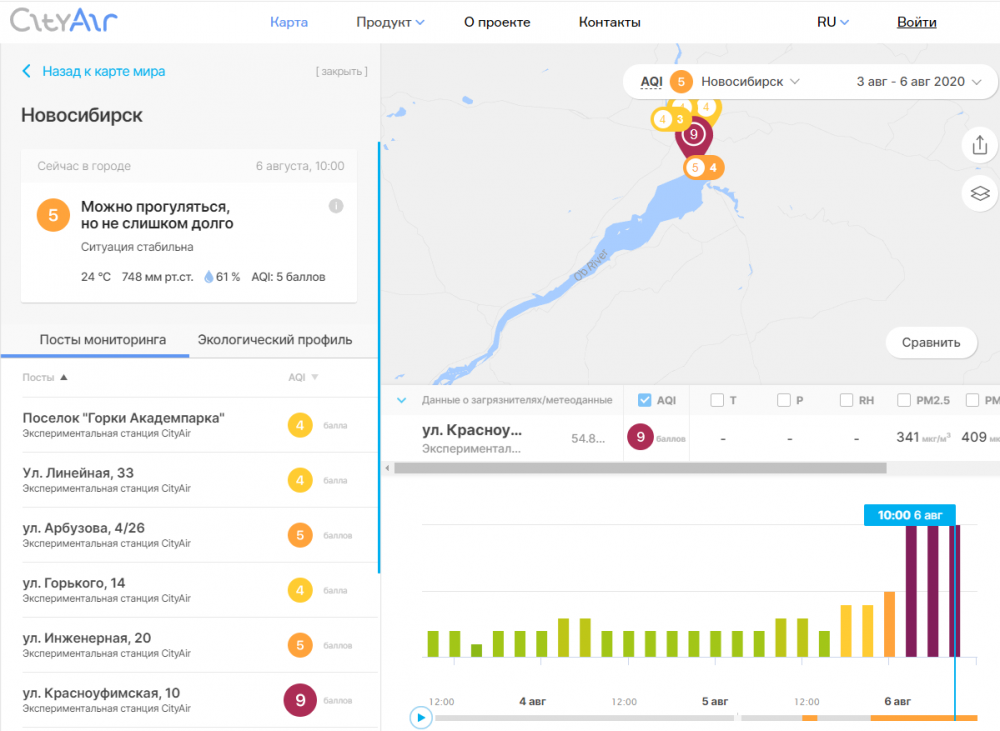Viewport: 1000px width, 731px height.
Task: Click the horizontal scrollbar under data table
Action: [x=640, y=468]
